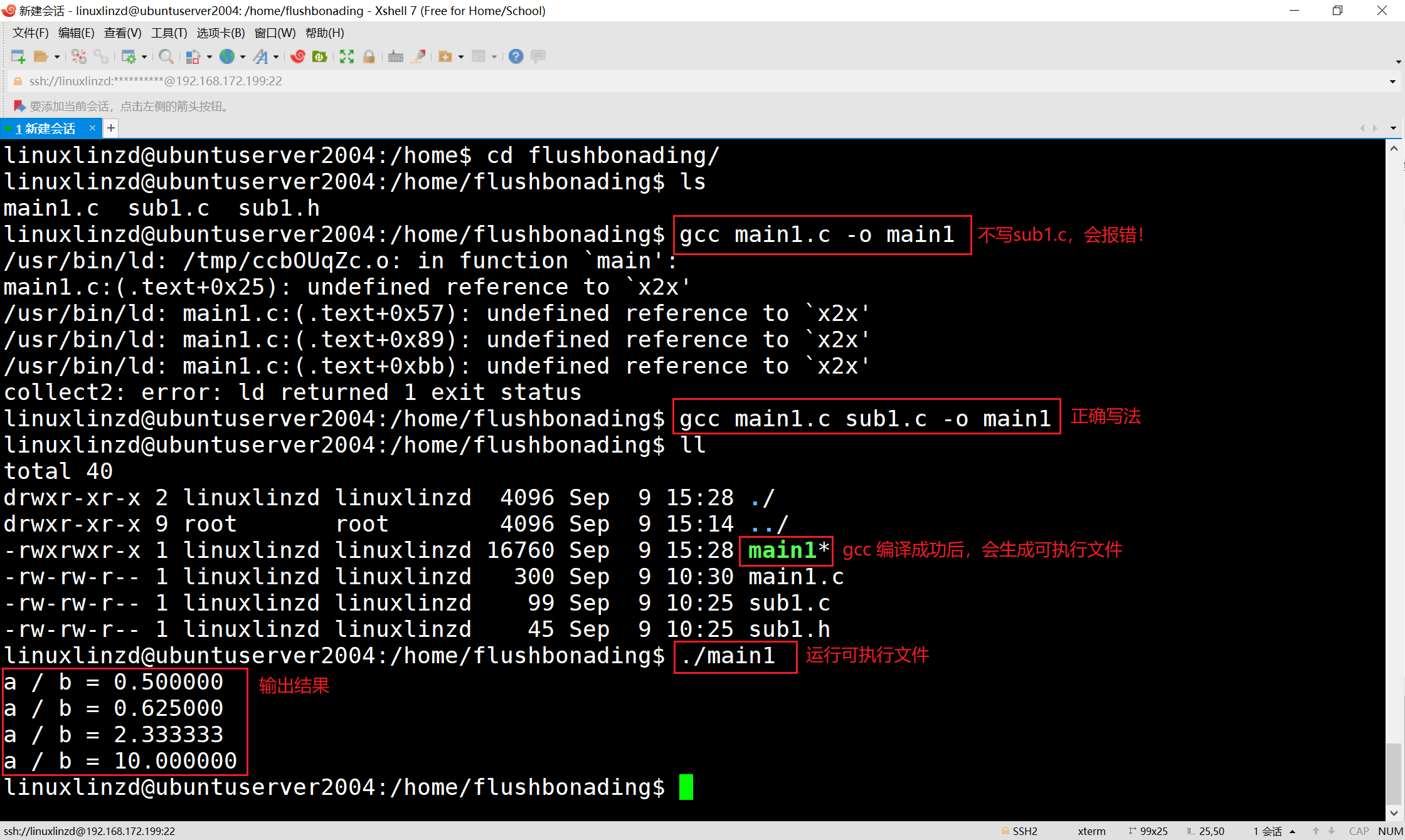Screen dimensions: 1405x840
Task: Open the 工具(T) menu
Action: click(x=169, y=33)
